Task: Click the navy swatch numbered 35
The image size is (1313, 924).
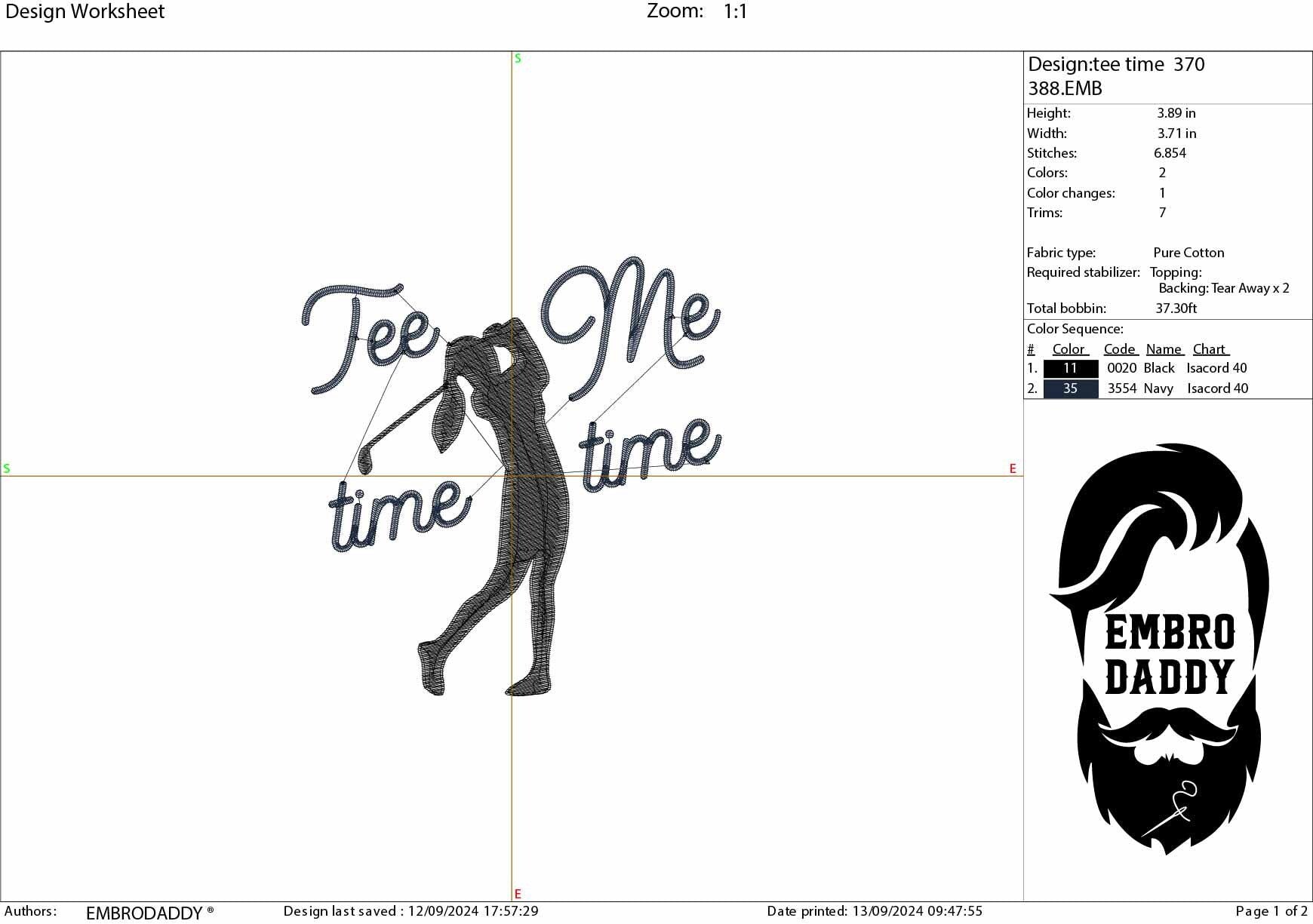Action: tap(1069, 388)
